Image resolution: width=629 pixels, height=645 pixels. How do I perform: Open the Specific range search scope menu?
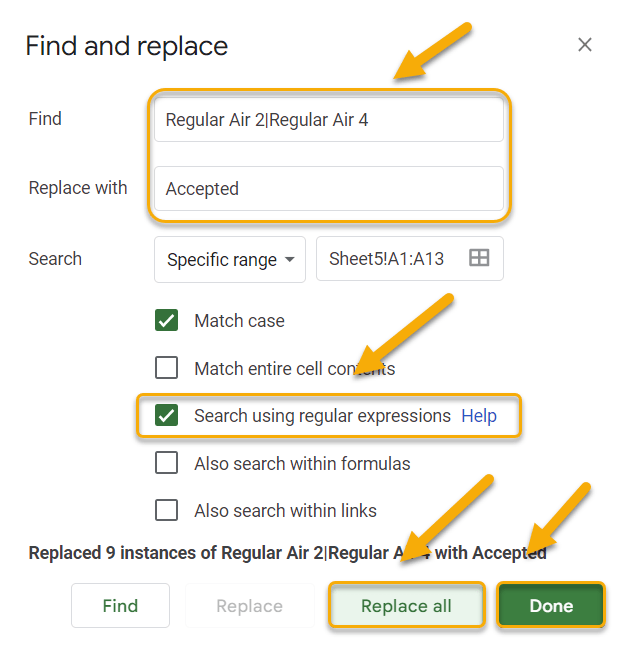tap(230, 260)
